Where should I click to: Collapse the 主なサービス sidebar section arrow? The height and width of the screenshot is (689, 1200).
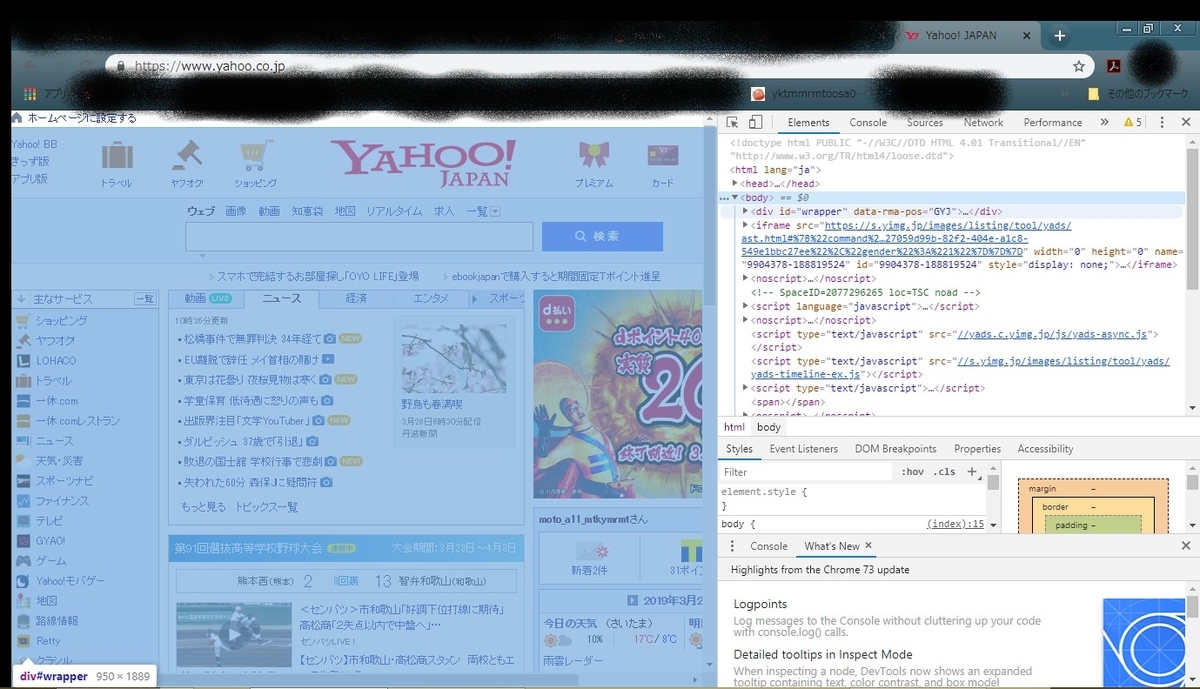click(x=21, y=299)
